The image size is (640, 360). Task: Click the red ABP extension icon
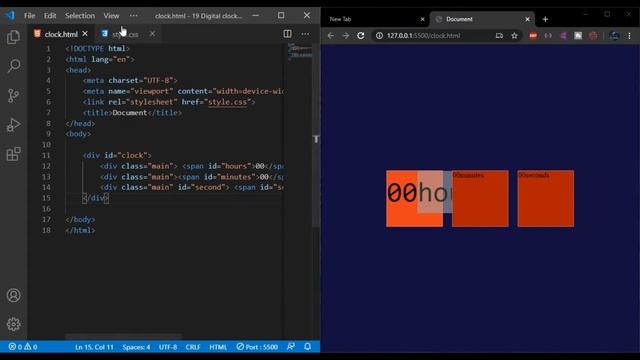(533, 36)
